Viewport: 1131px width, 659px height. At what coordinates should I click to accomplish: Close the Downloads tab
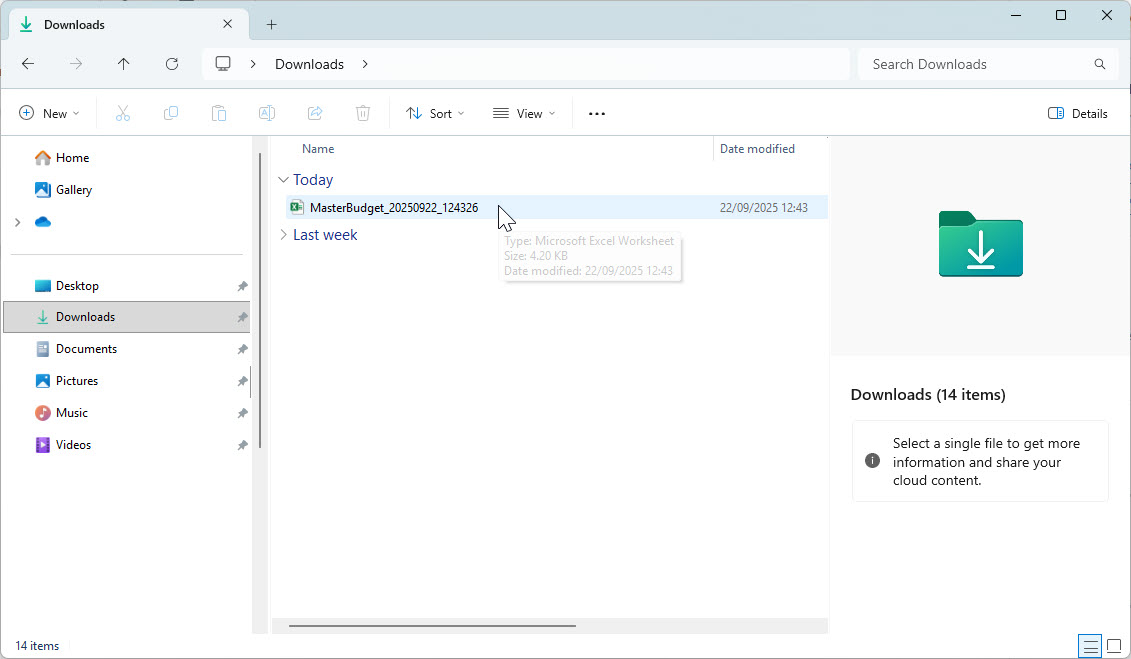click(x=227, y=24)
